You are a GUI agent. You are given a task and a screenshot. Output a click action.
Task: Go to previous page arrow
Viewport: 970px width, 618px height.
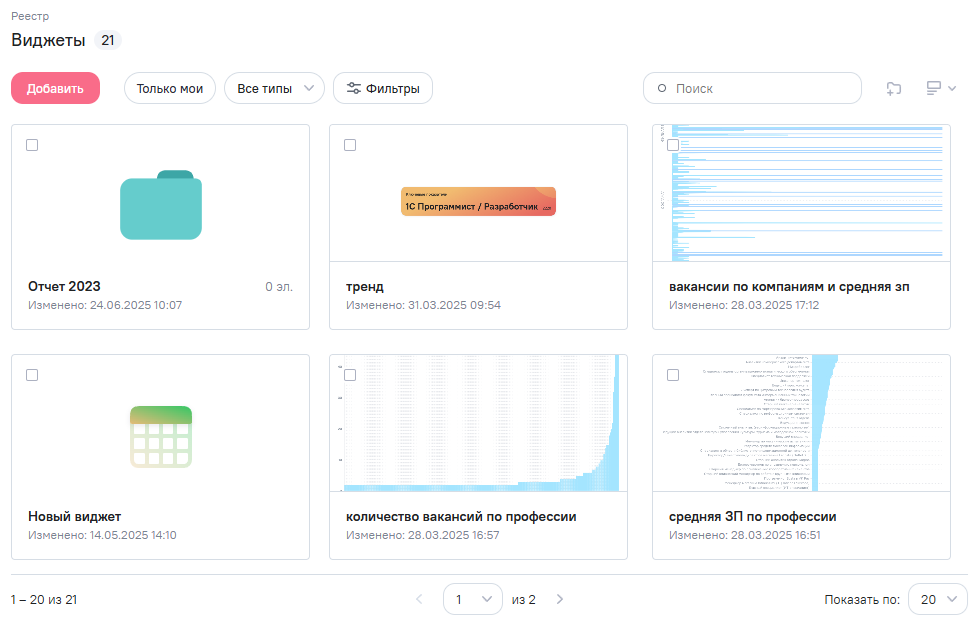point(419,599)
